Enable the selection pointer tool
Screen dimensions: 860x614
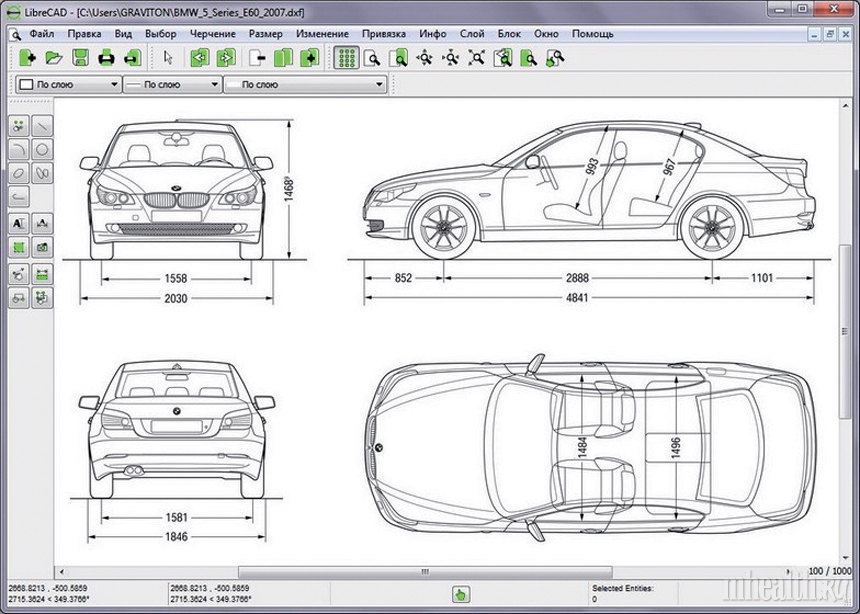[168, 58]
